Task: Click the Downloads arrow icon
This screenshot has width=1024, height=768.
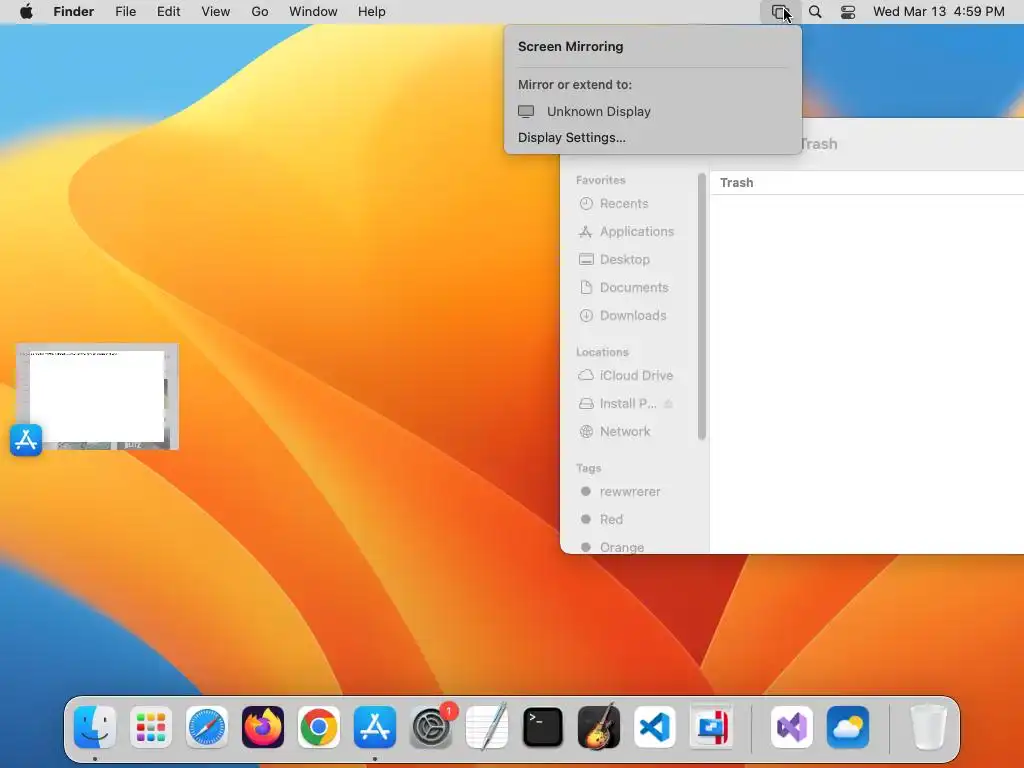Action: point(586,315)
